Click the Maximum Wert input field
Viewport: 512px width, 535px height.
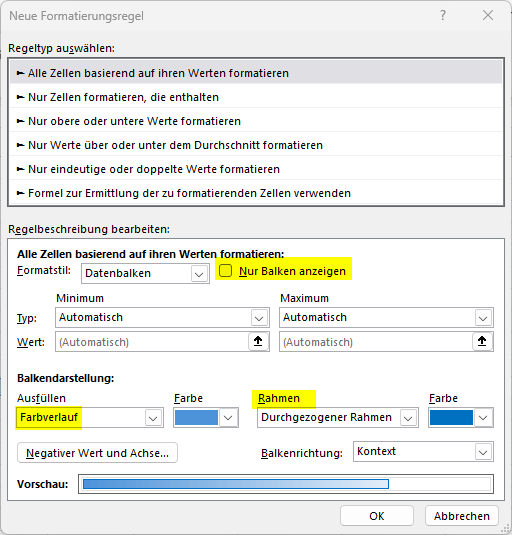pos(376,342)
